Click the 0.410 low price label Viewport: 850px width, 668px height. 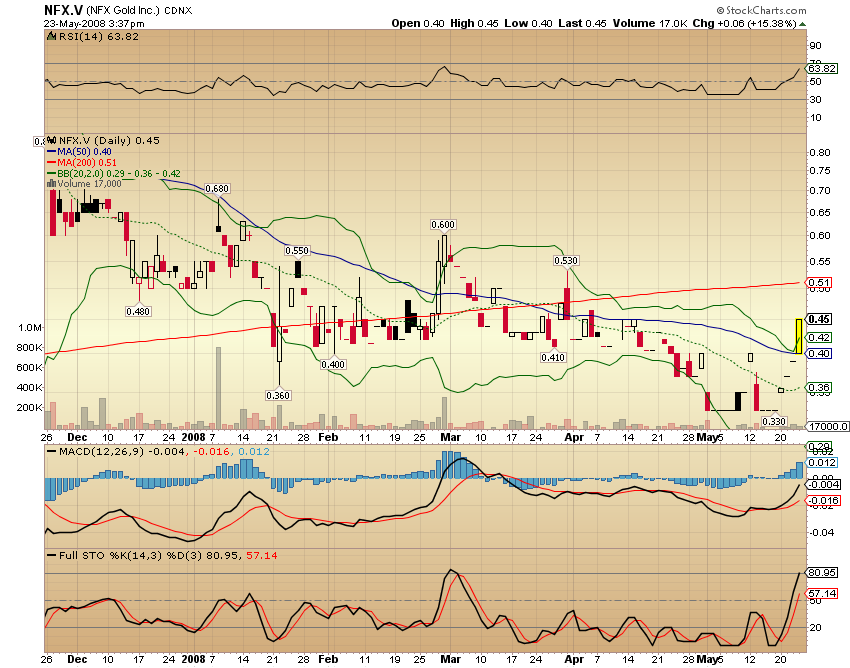[x=553, y=357]
